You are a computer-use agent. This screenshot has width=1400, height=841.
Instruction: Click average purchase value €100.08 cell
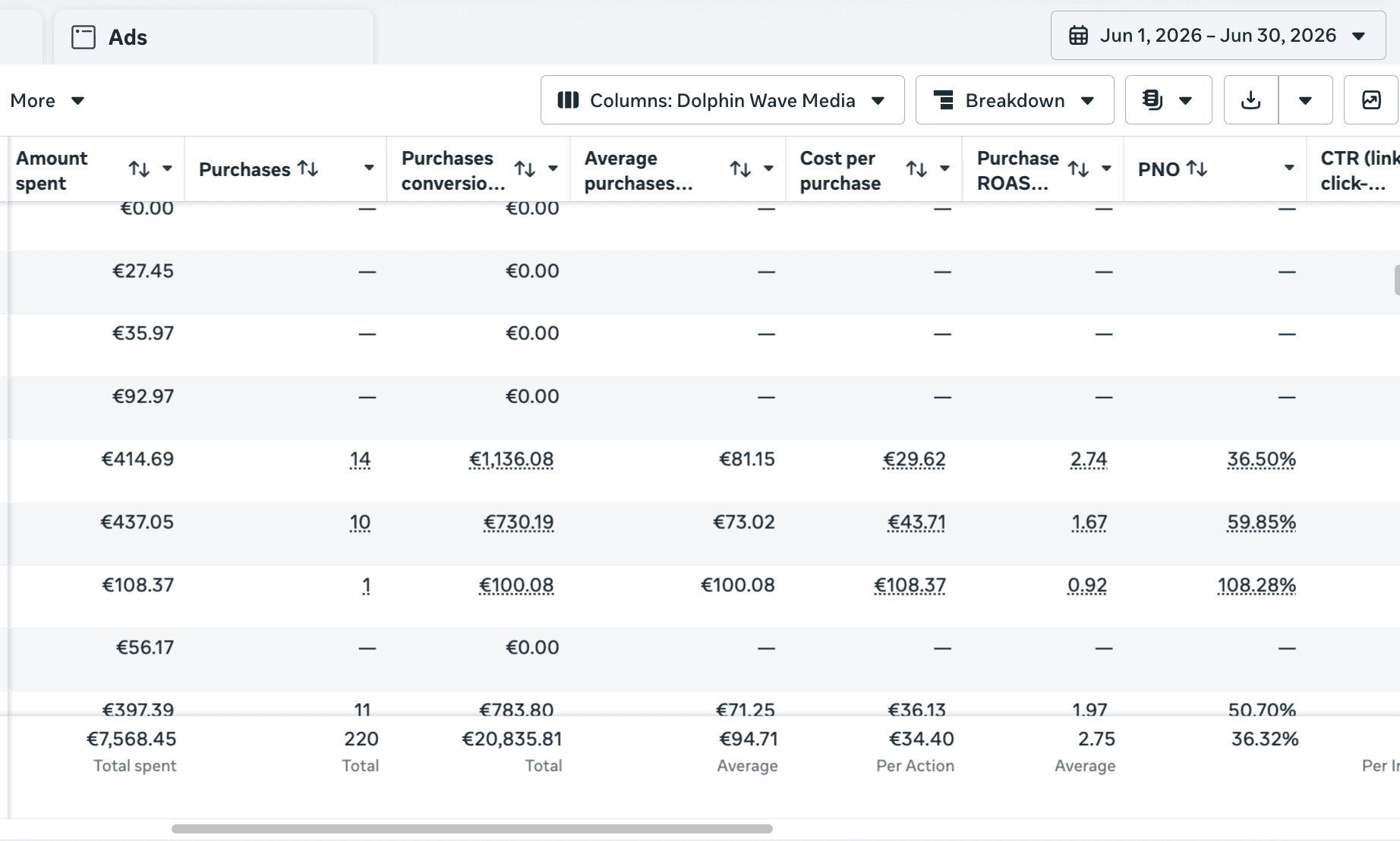pos(737,585)
